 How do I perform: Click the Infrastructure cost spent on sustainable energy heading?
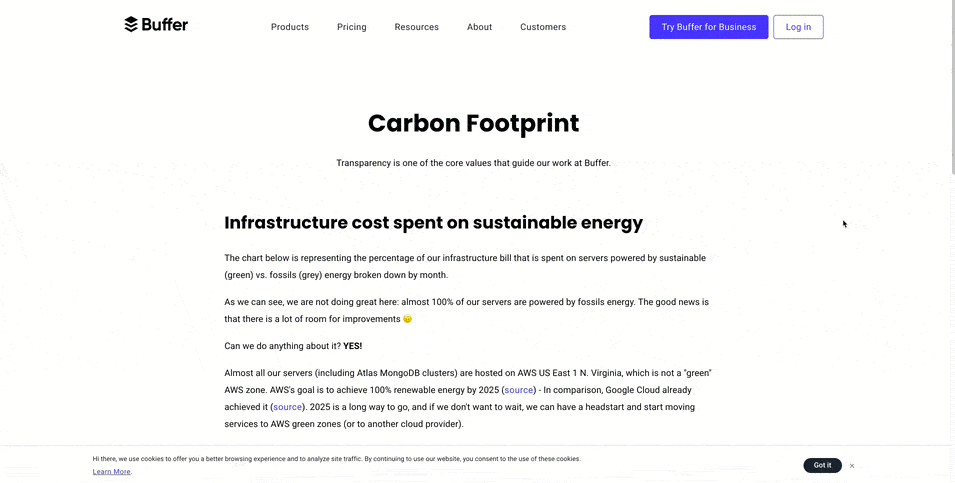coord(434,223)
